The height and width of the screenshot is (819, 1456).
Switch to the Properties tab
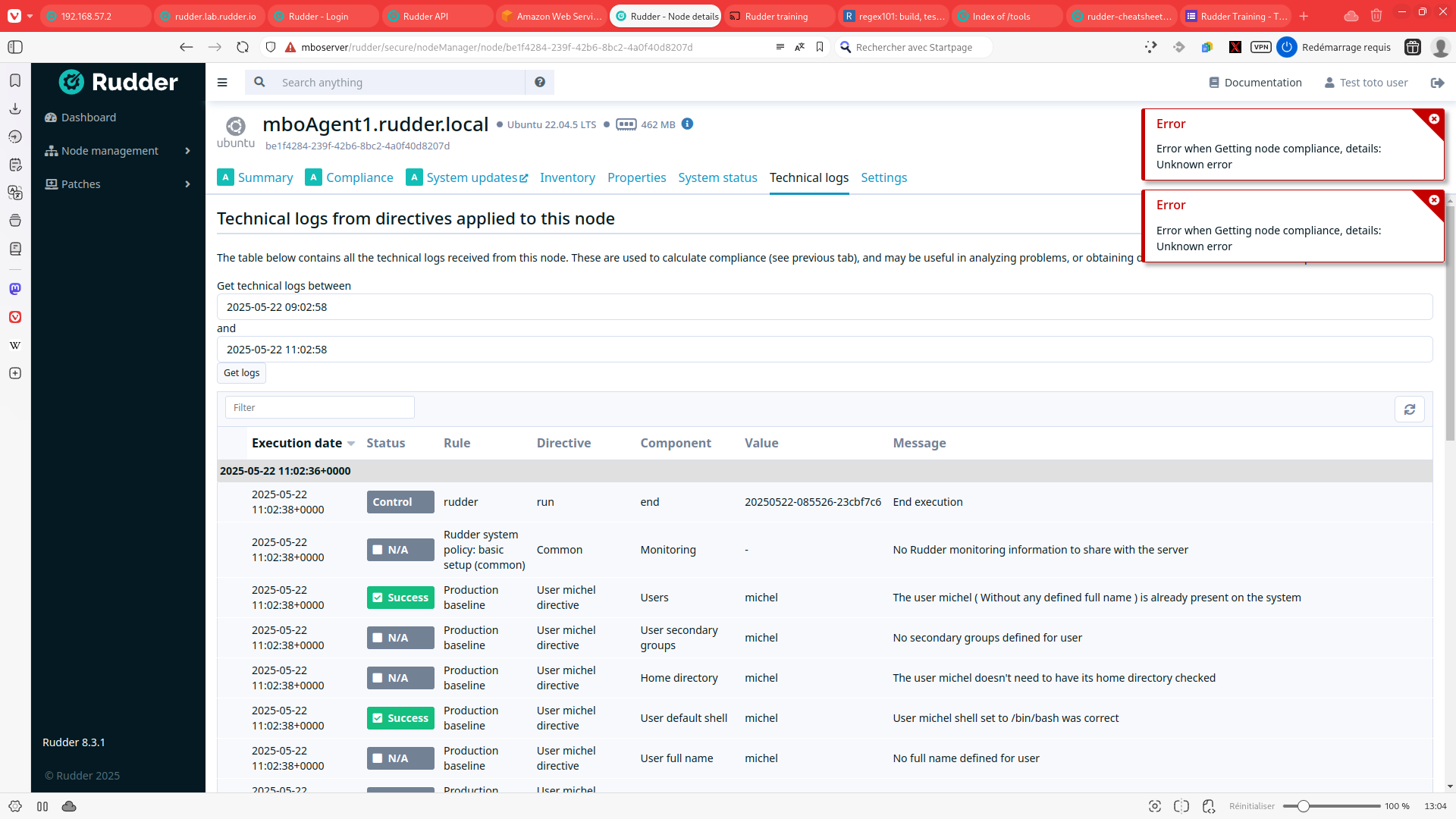coord(636,177)
